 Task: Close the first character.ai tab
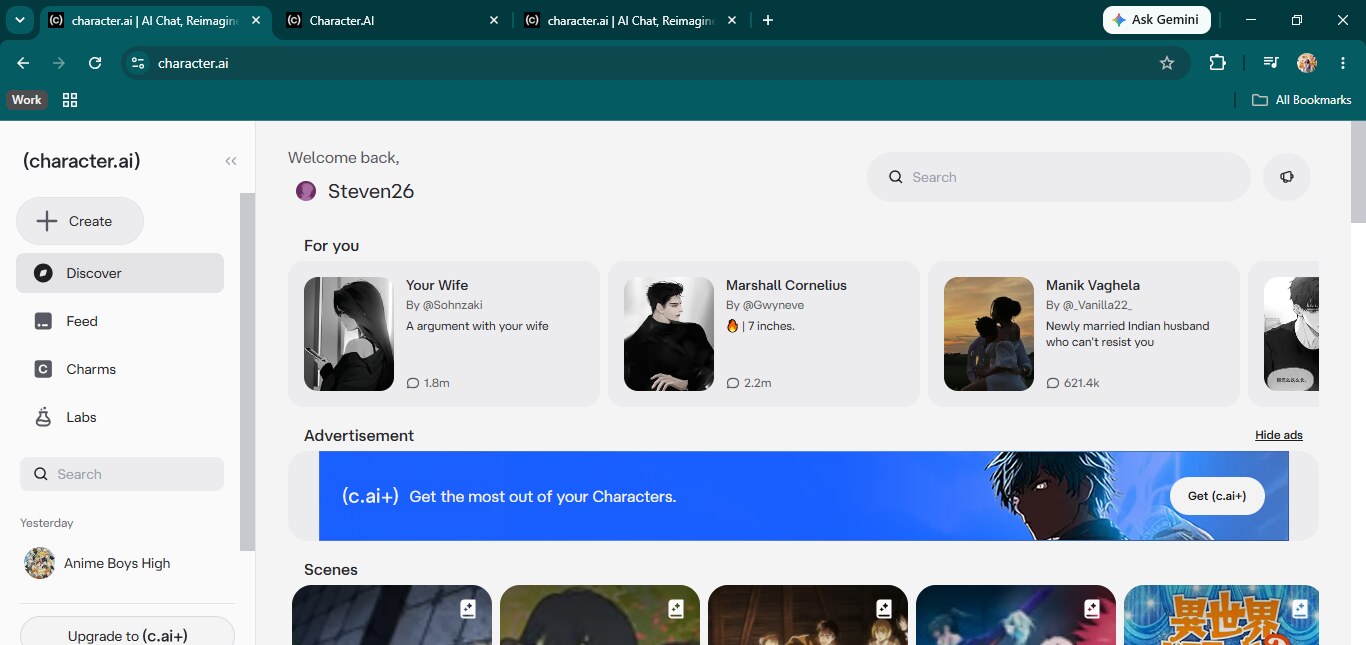coord(255,20)
